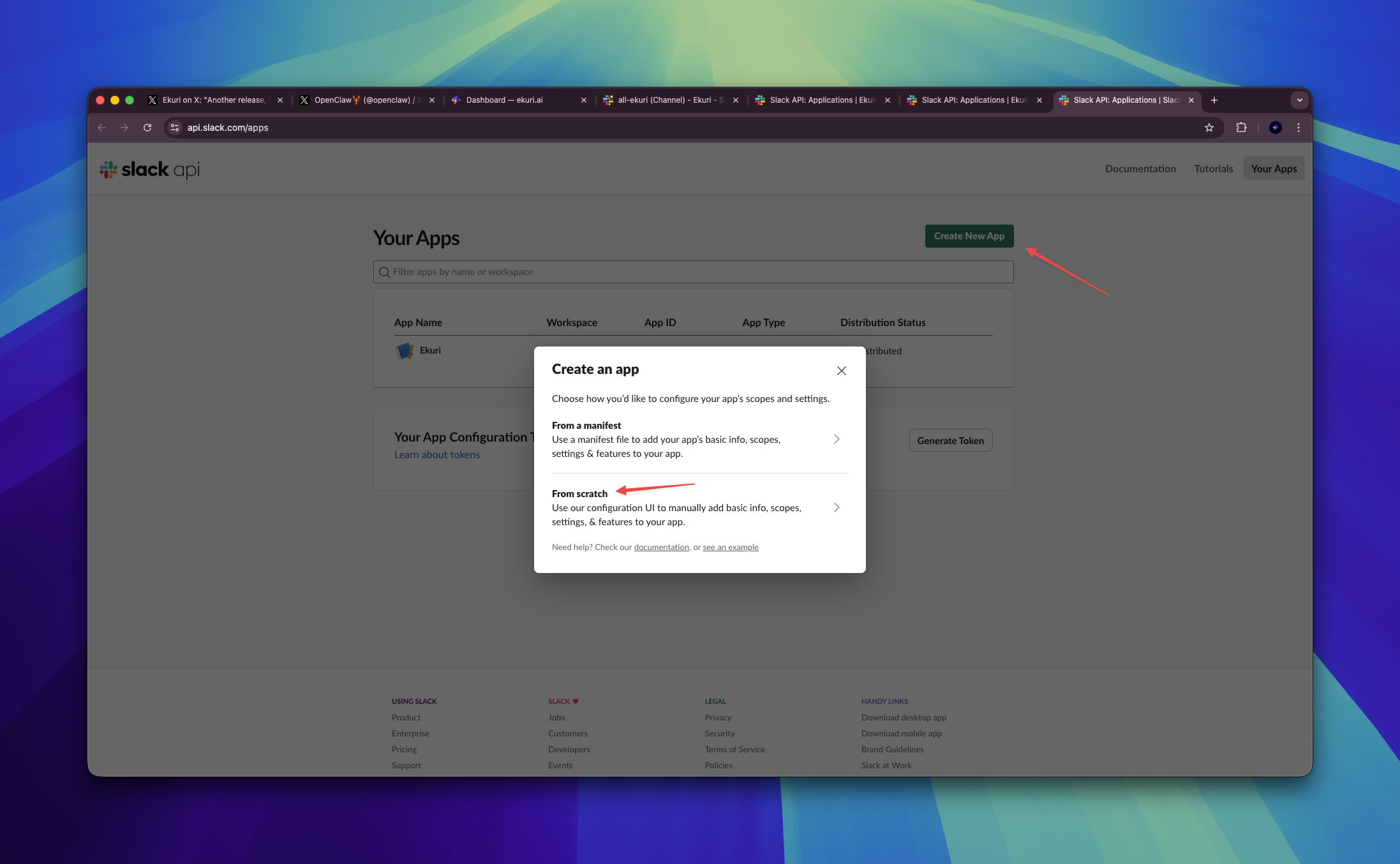Expand the From scratch option
Viewport: 1400px width, 864px height.
837,507
